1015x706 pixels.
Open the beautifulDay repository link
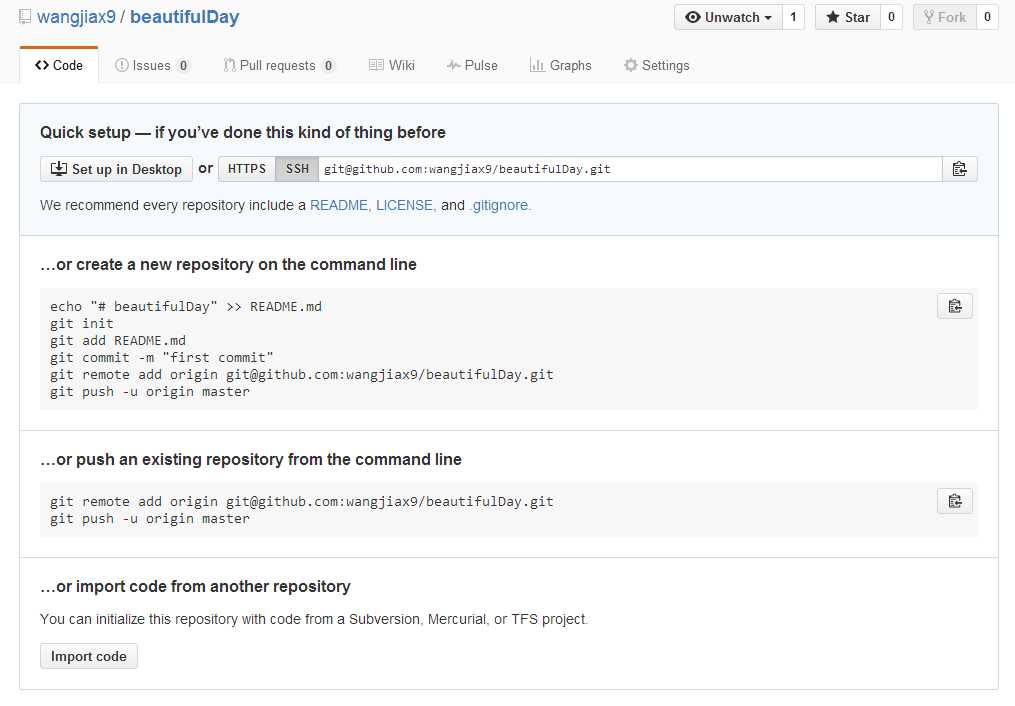pos(184,17)
